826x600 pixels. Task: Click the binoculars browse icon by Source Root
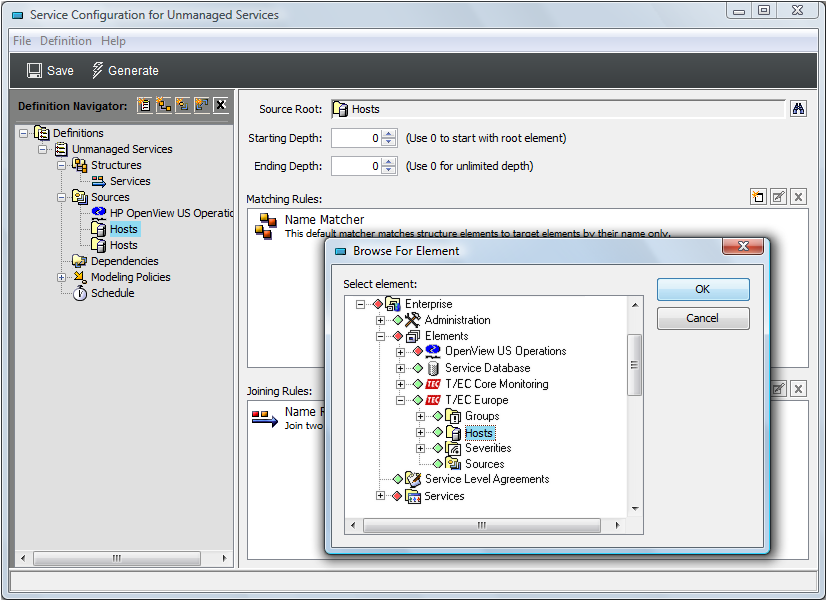click(x=798, y=109)
